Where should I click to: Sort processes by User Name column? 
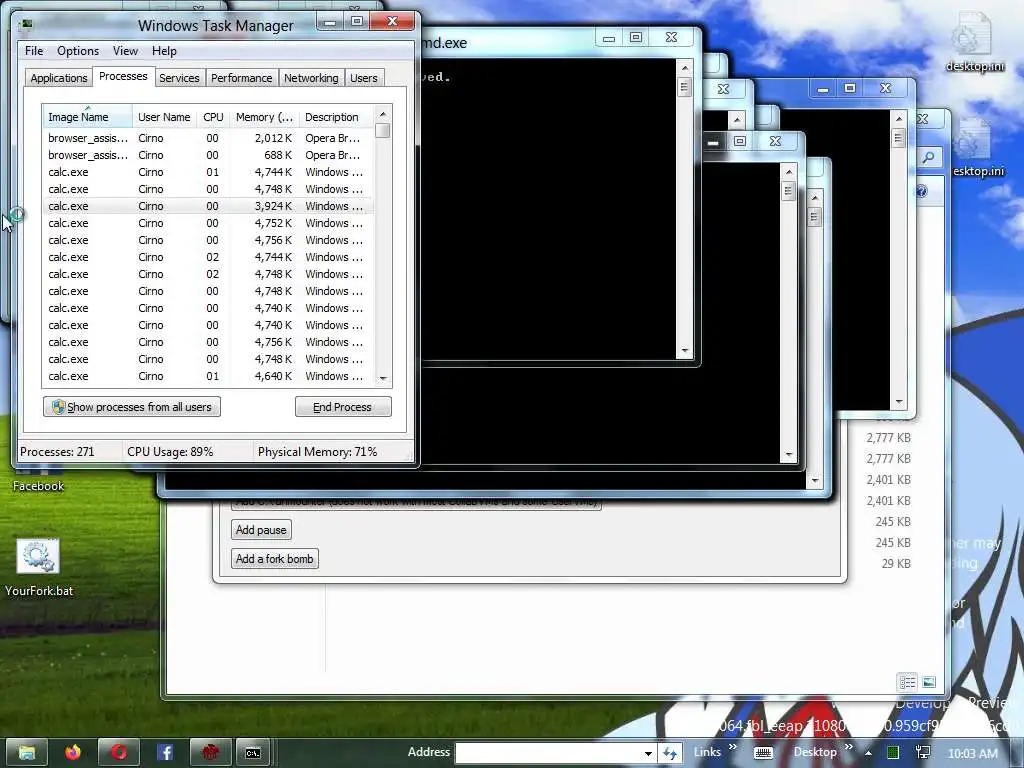164,117
